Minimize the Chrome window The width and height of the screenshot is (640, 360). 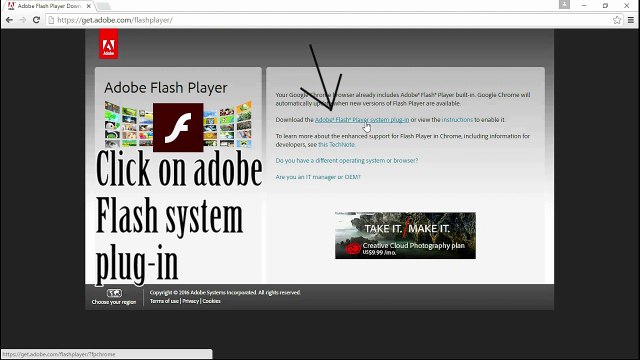pyautogui.click(x=584, y=5)
